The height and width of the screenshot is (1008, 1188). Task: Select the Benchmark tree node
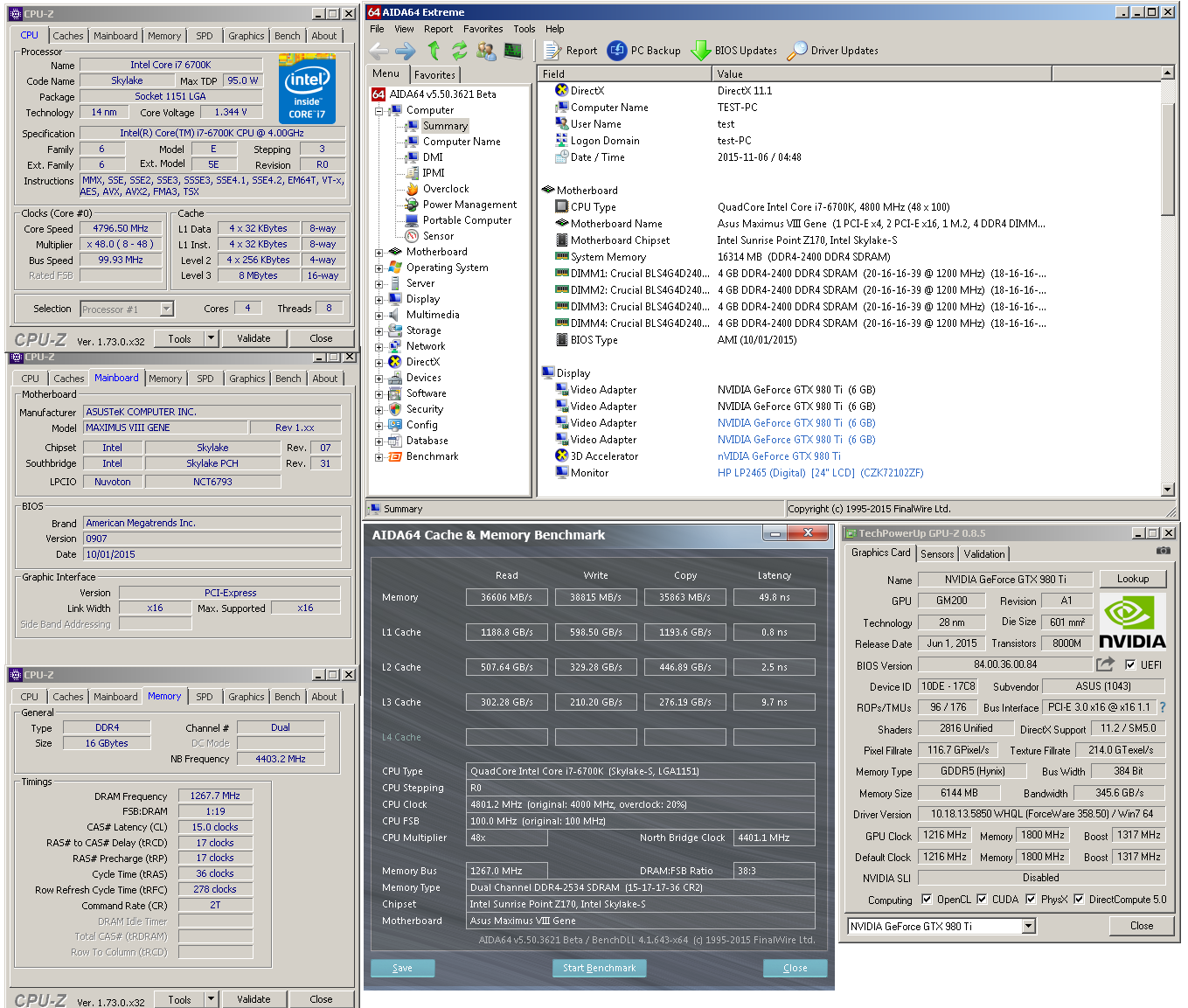(432, 456)
